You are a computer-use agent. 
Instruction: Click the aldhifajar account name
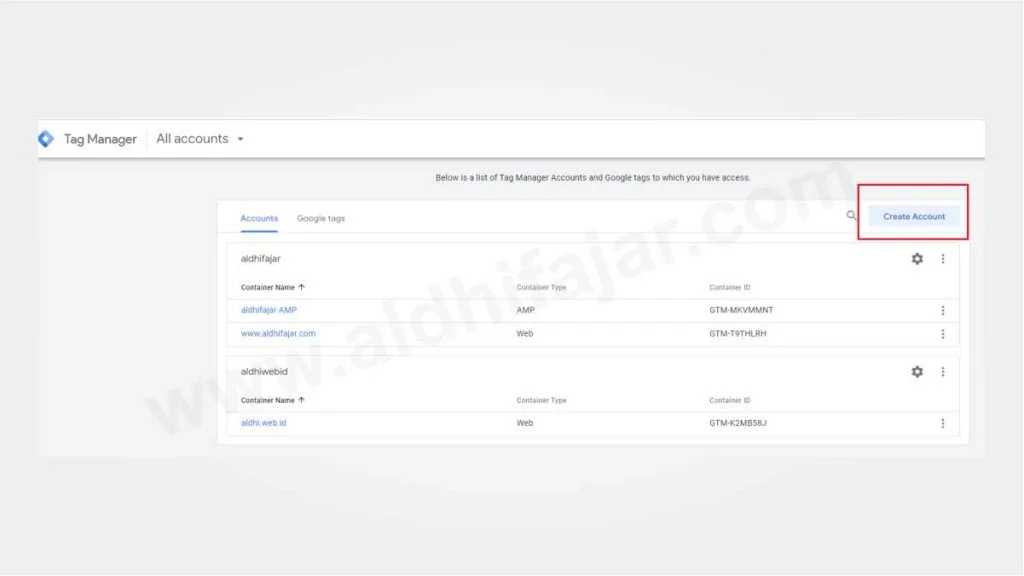tap(261, 259)
